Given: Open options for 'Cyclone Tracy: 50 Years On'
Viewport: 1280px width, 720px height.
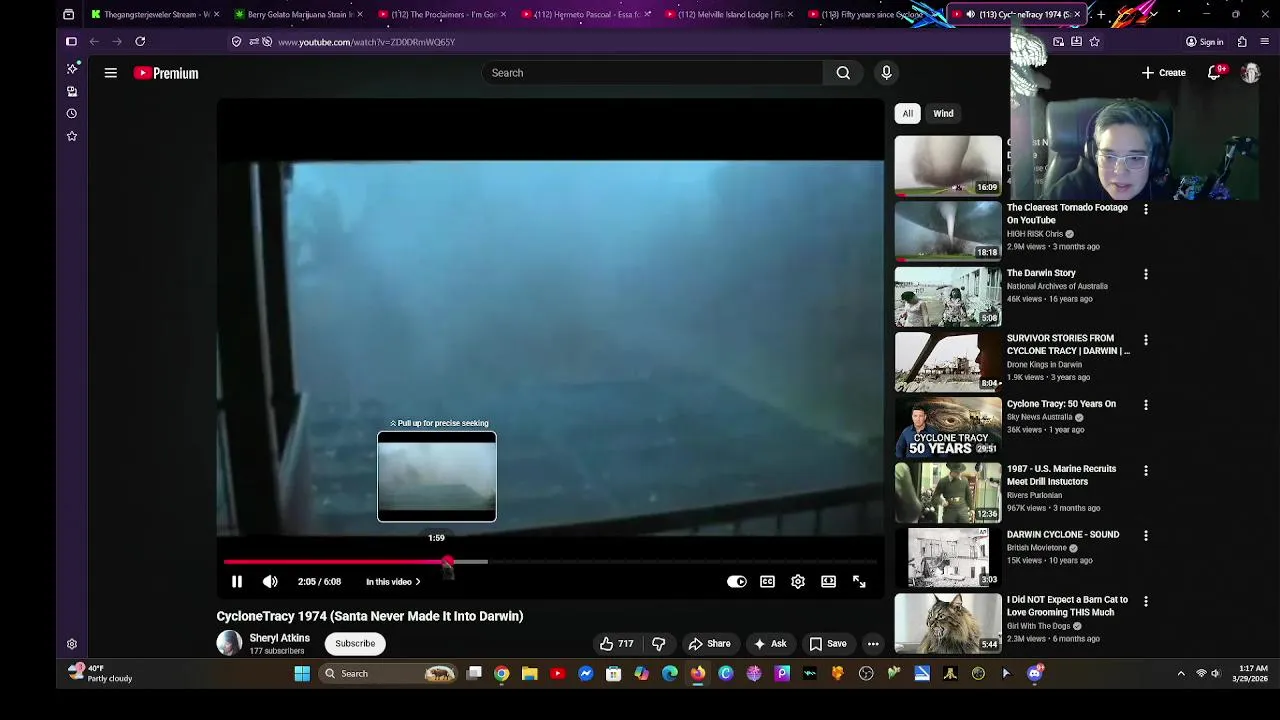Looking at the screenshot, I should click(x=1146, y=405).
